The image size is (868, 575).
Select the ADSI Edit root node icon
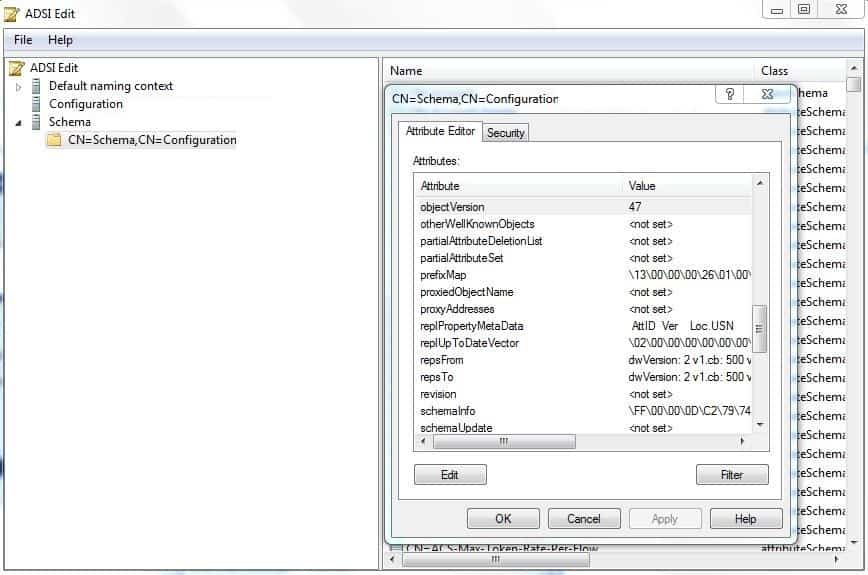(x=17, y=68)
